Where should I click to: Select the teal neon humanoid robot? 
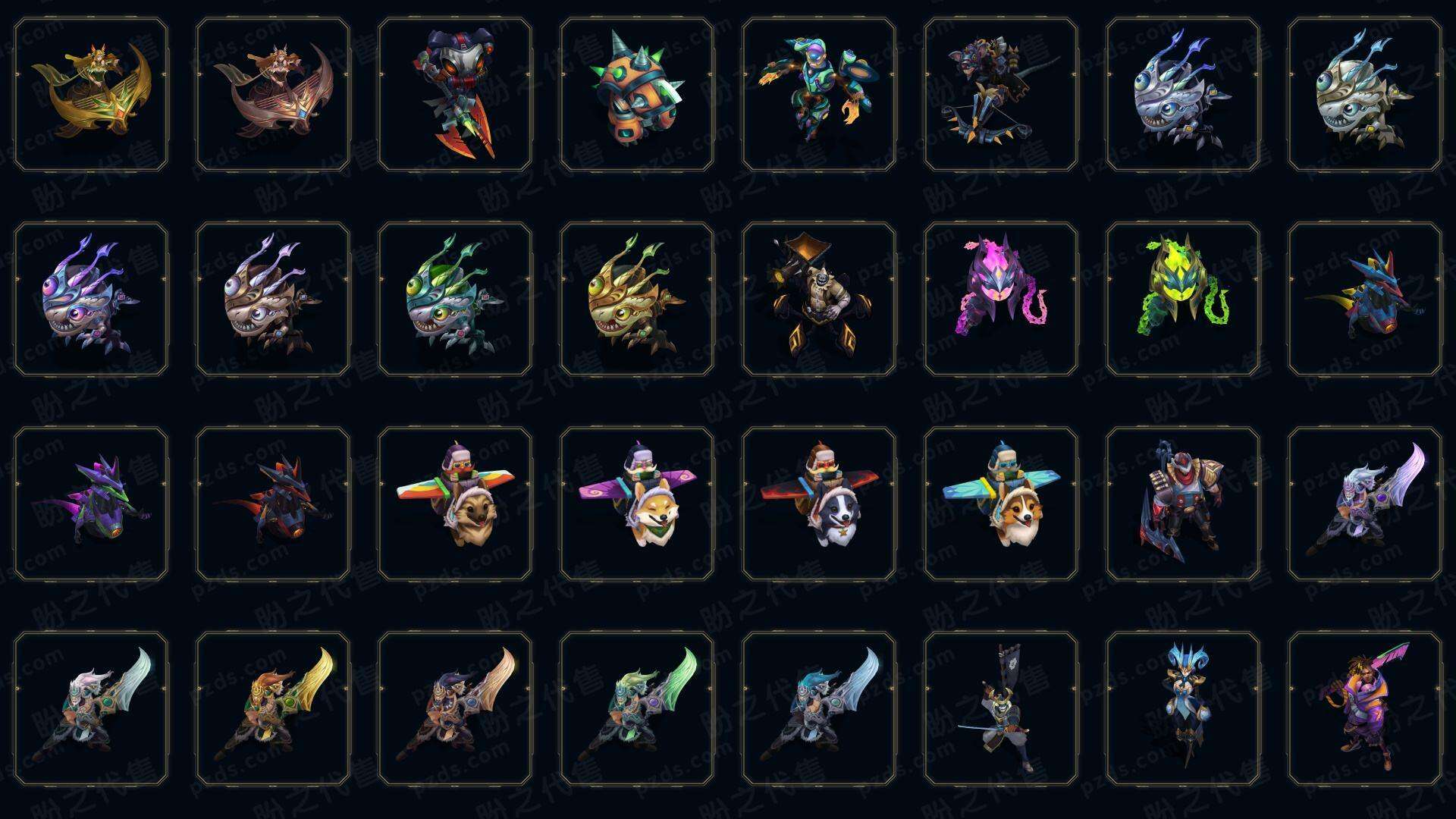pyautogui.click(x=819, y=94)
